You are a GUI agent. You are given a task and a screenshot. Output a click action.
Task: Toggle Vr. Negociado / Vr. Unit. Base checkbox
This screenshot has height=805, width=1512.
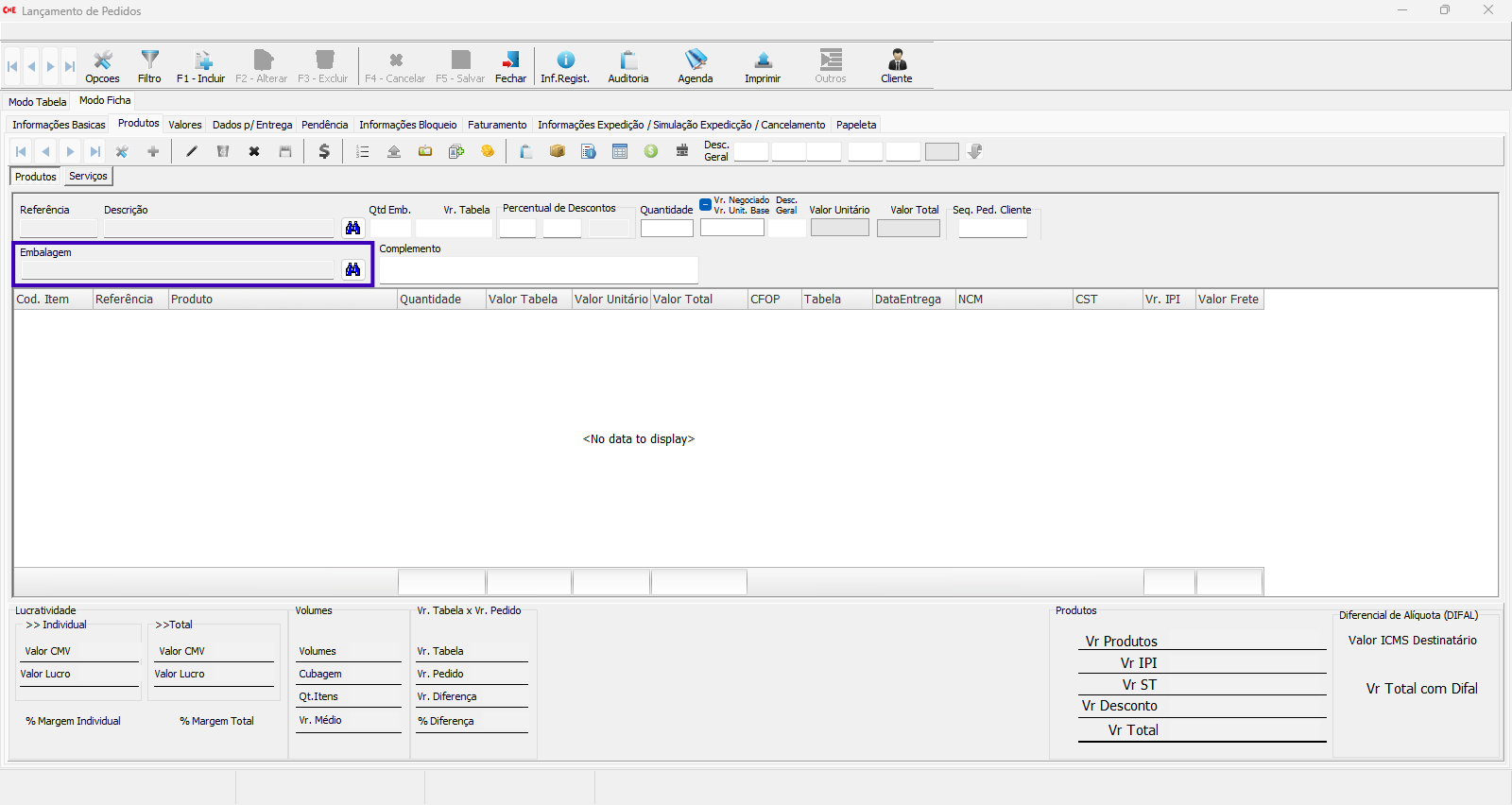coord(706,205)
